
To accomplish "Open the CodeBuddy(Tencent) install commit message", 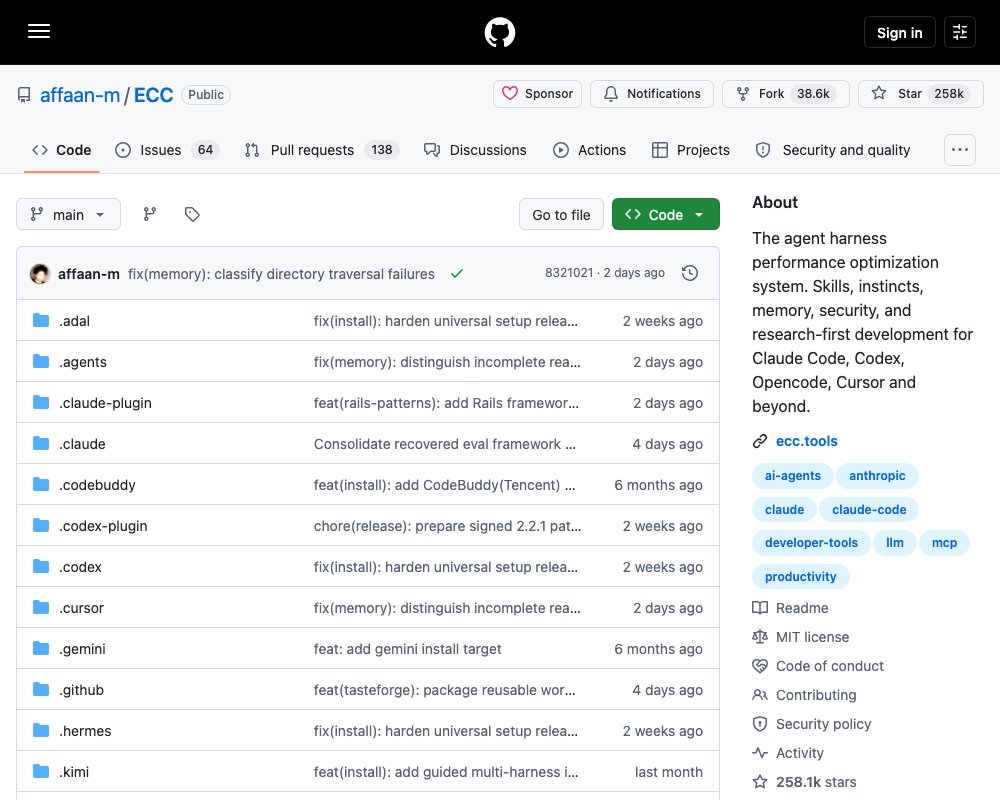I will pos(445,485).
